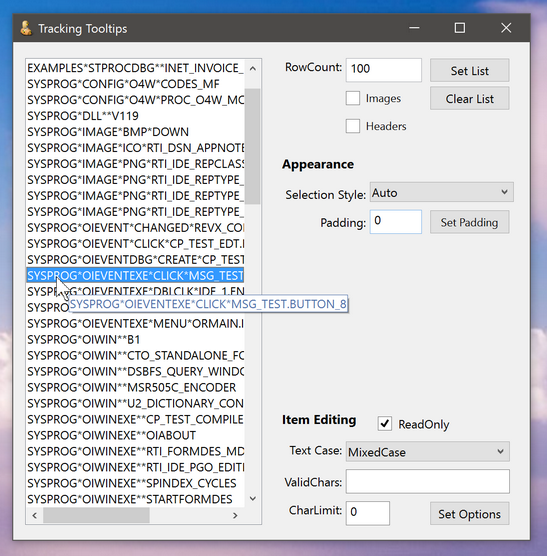This screenshot has height=556, width=547.
Task: Click the Set Padding button
Action: [x=470, y=222]
